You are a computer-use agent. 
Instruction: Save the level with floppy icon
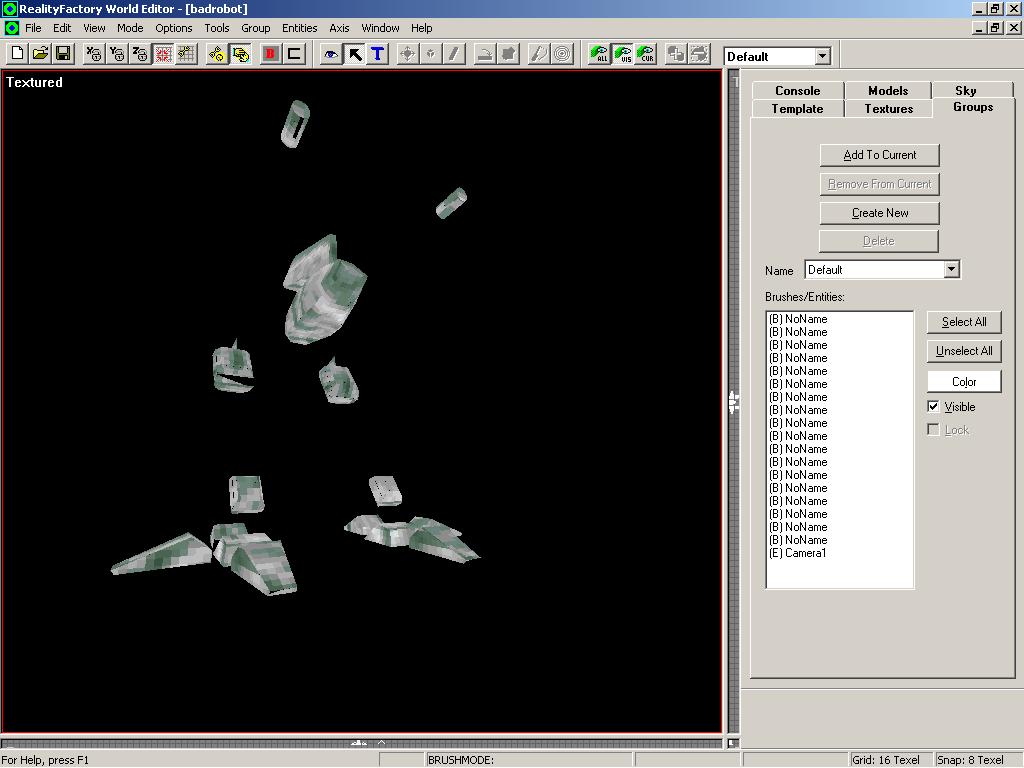coord(62,54)
